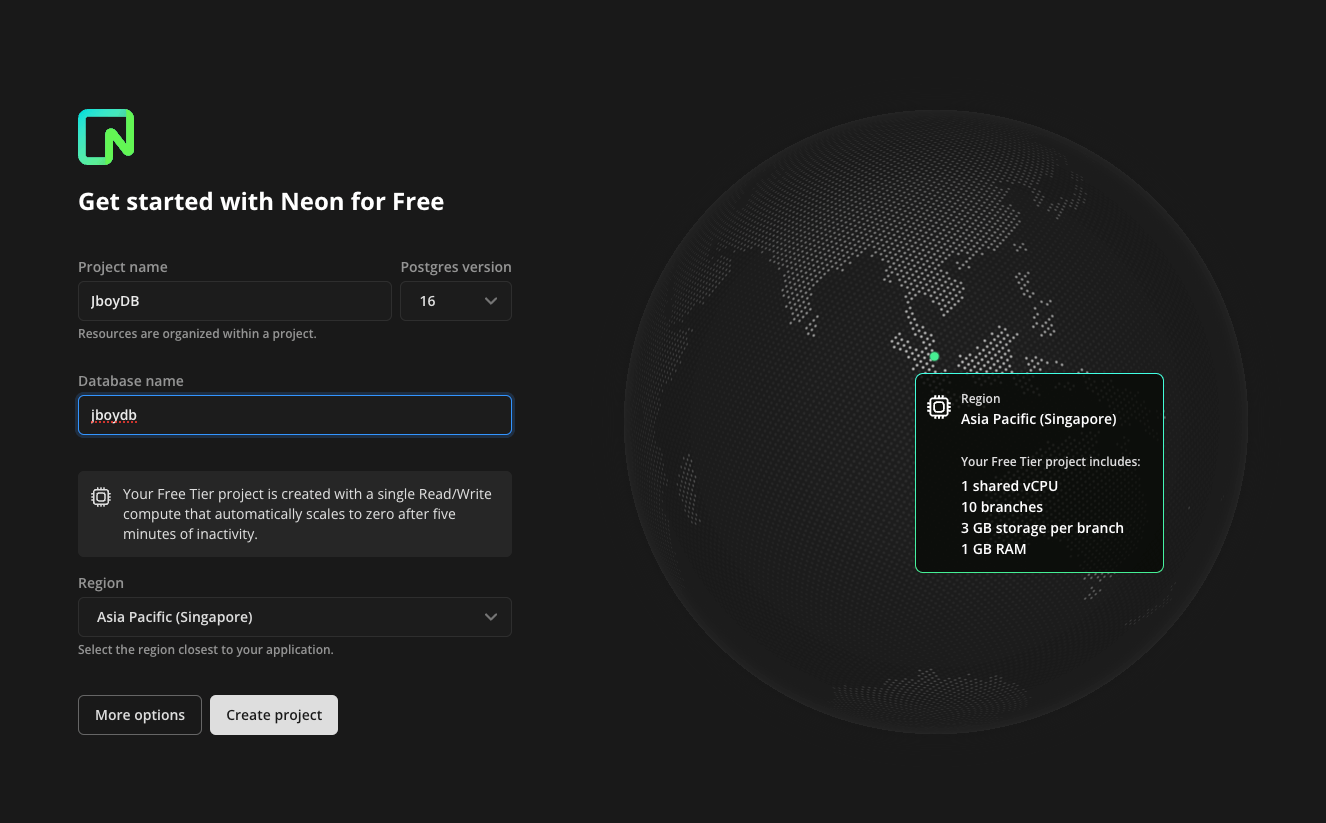The height and width of the screenshot is (823, 1326).
Task: Click the "Project name" label
Action: pyautogui.click(x=123, y=267)
